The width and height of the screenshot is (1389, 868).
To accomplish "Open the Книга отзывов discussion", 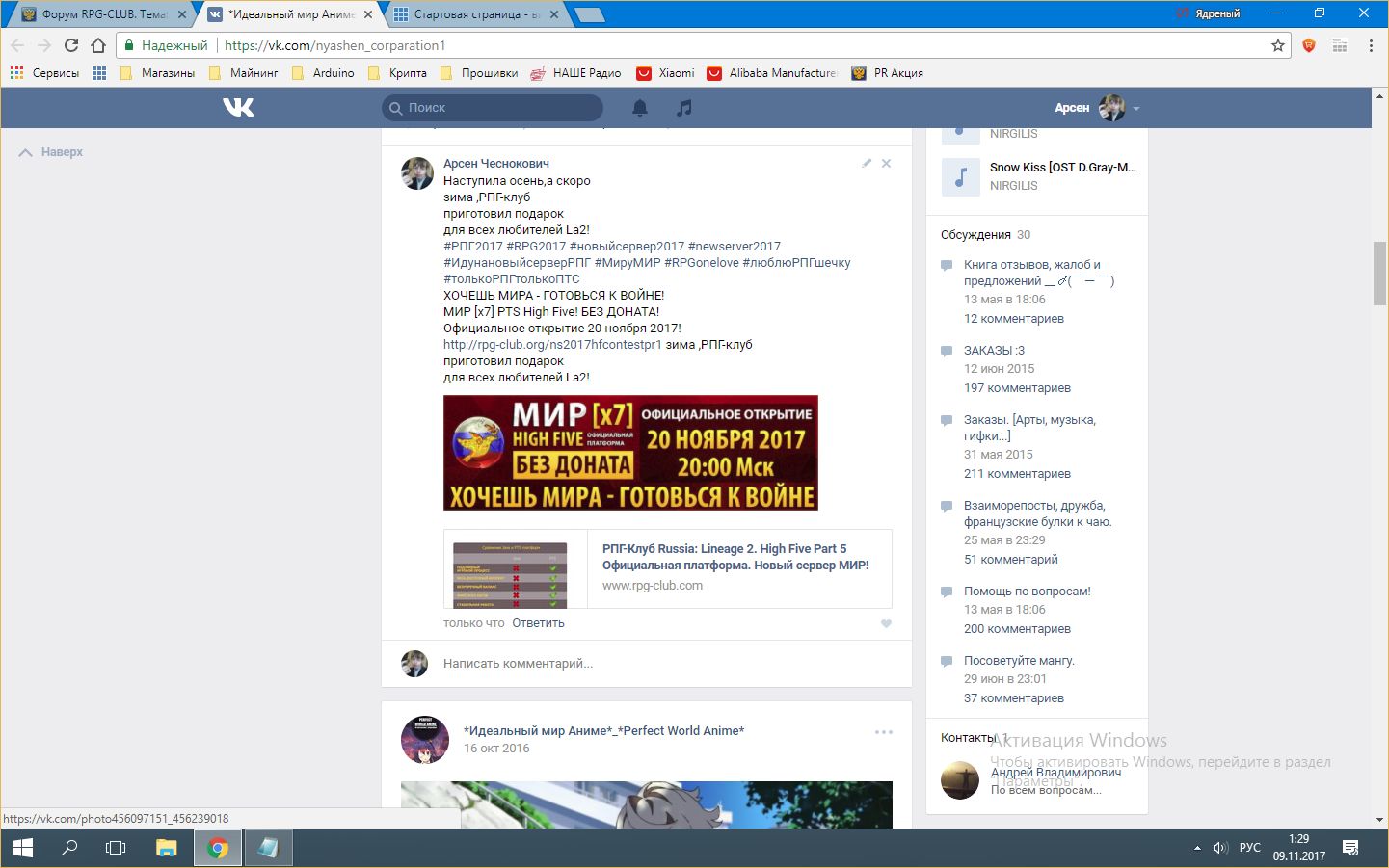I will click(x=1039, y=273).
